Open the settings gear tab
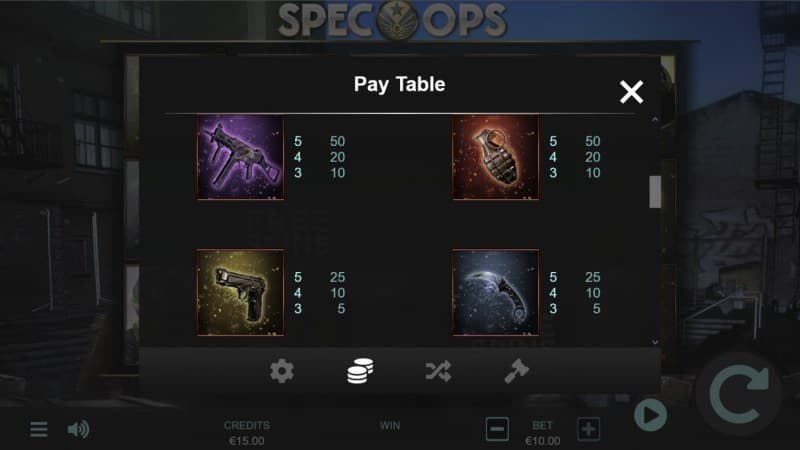 (x=282, y=371)
